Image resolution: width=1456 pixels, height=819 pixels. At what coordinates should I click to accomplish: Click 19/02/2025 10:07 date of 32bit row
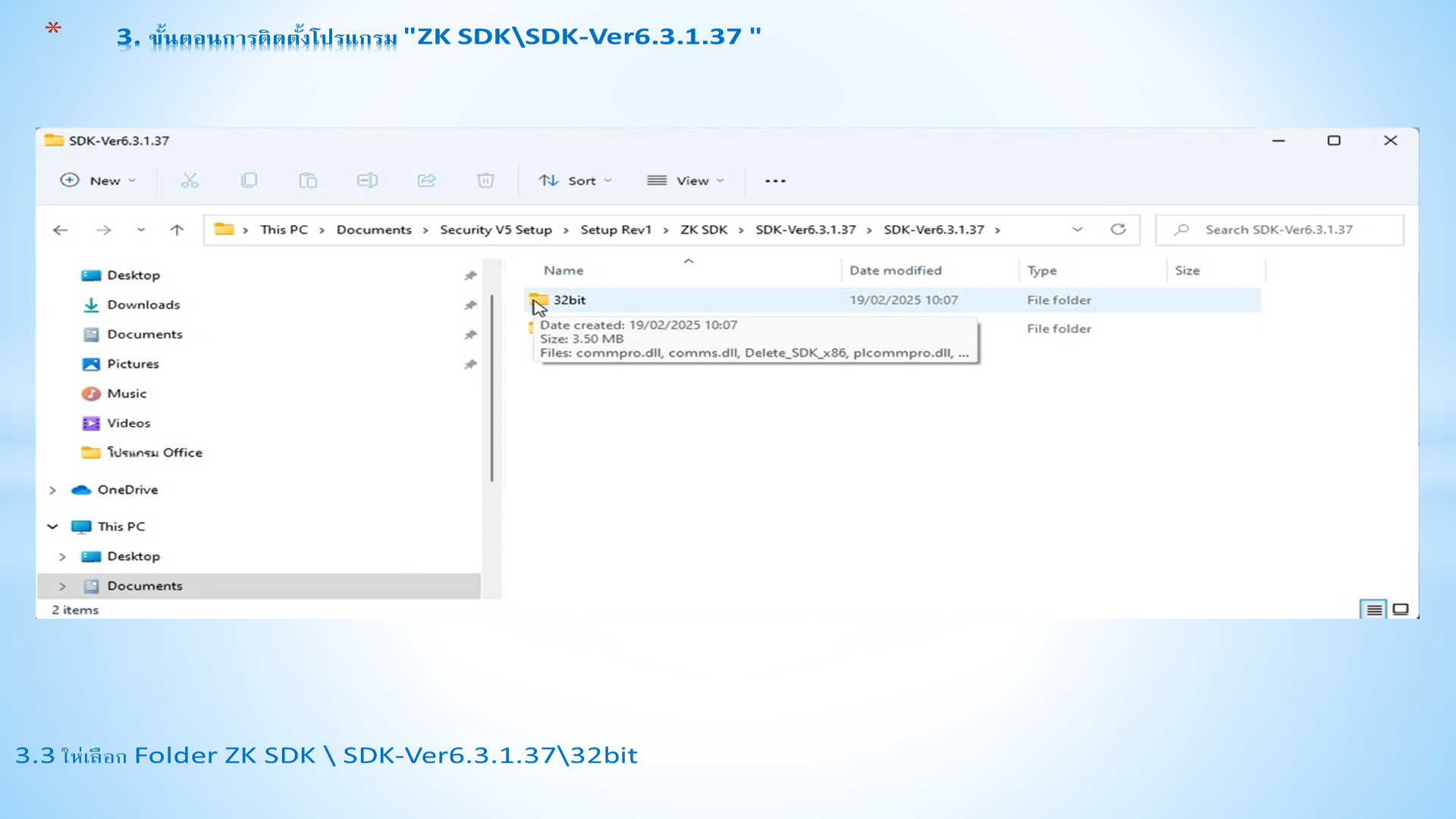[903, 300]
